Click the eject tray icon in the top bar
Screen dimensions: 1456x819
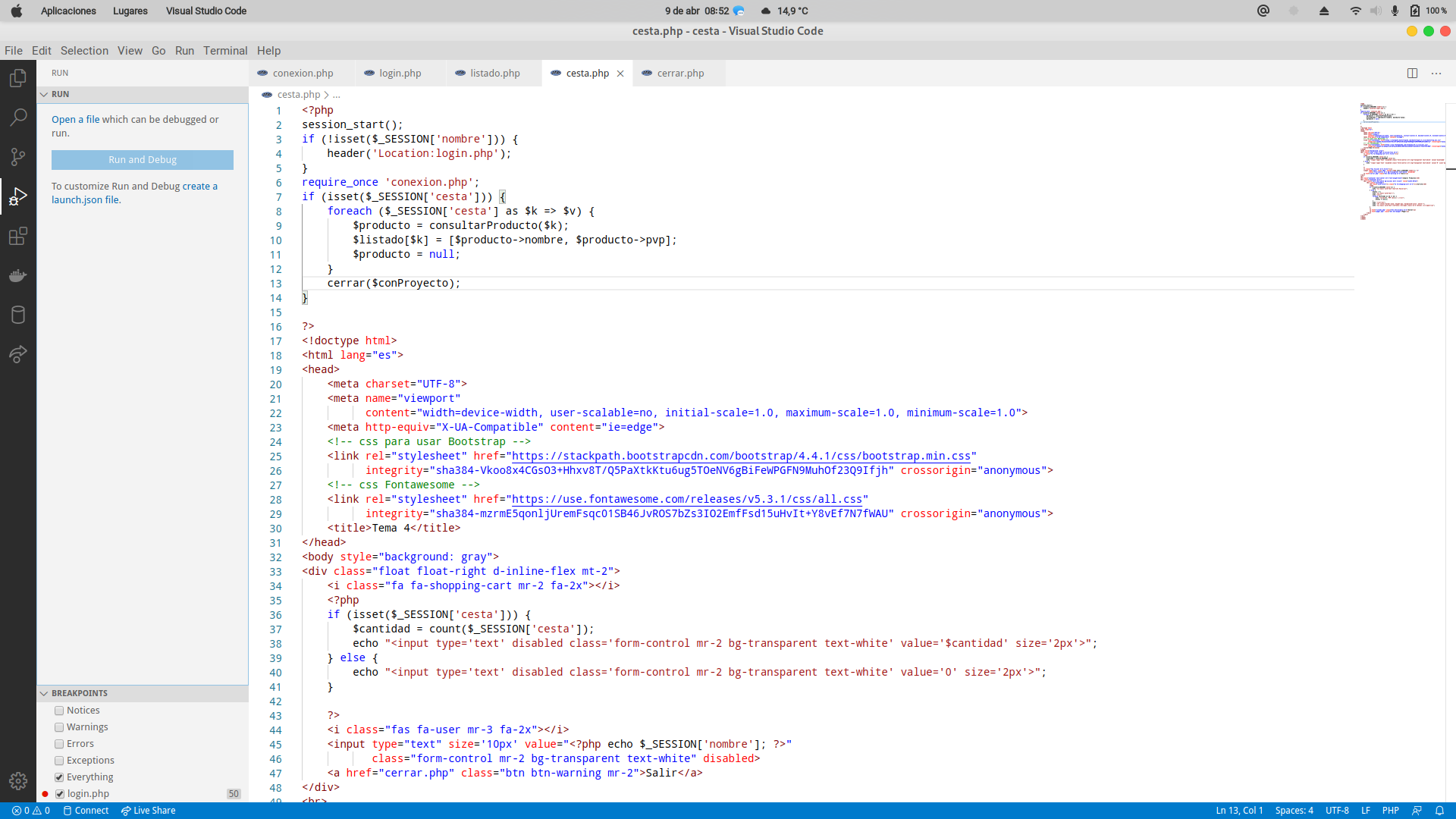pyautogui.click(x=1324, y=11)
